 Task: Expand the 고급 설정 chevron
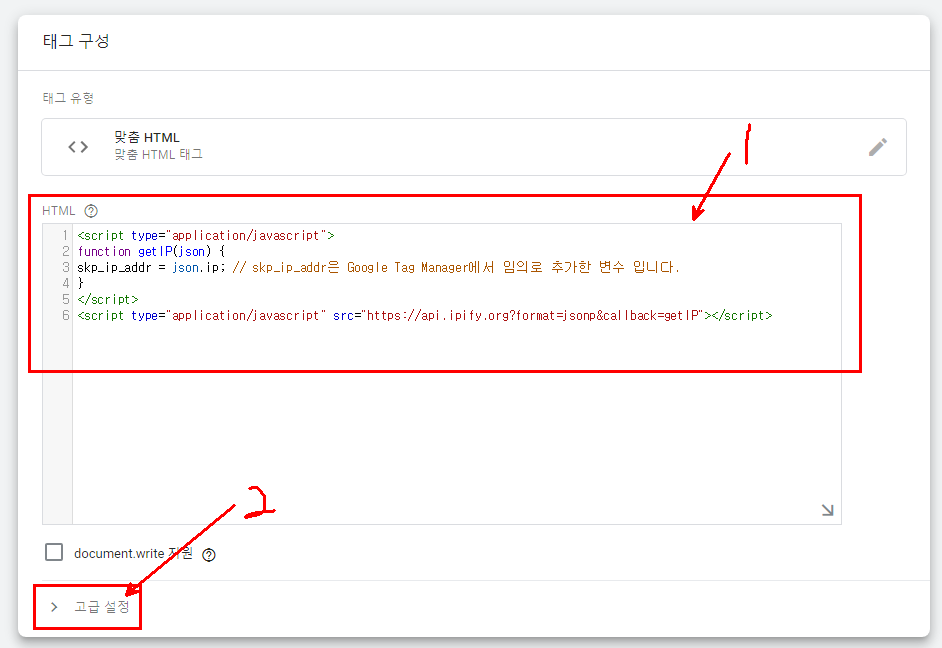pyautogui.click(x=54, y=607)
